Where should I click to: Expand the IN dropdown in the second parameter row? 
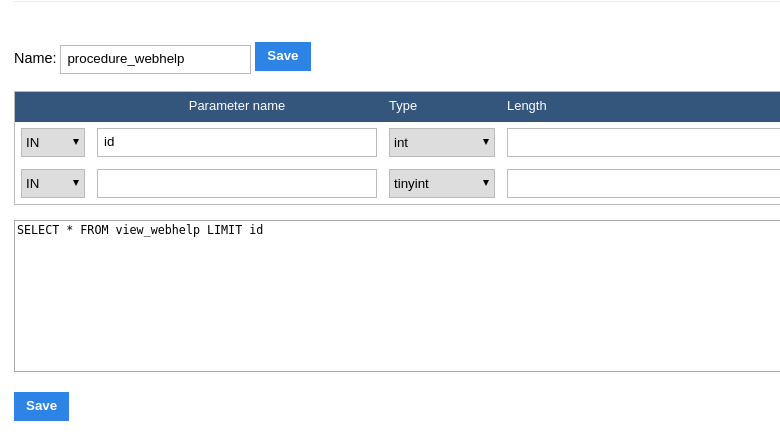click(x=53, y=183)
